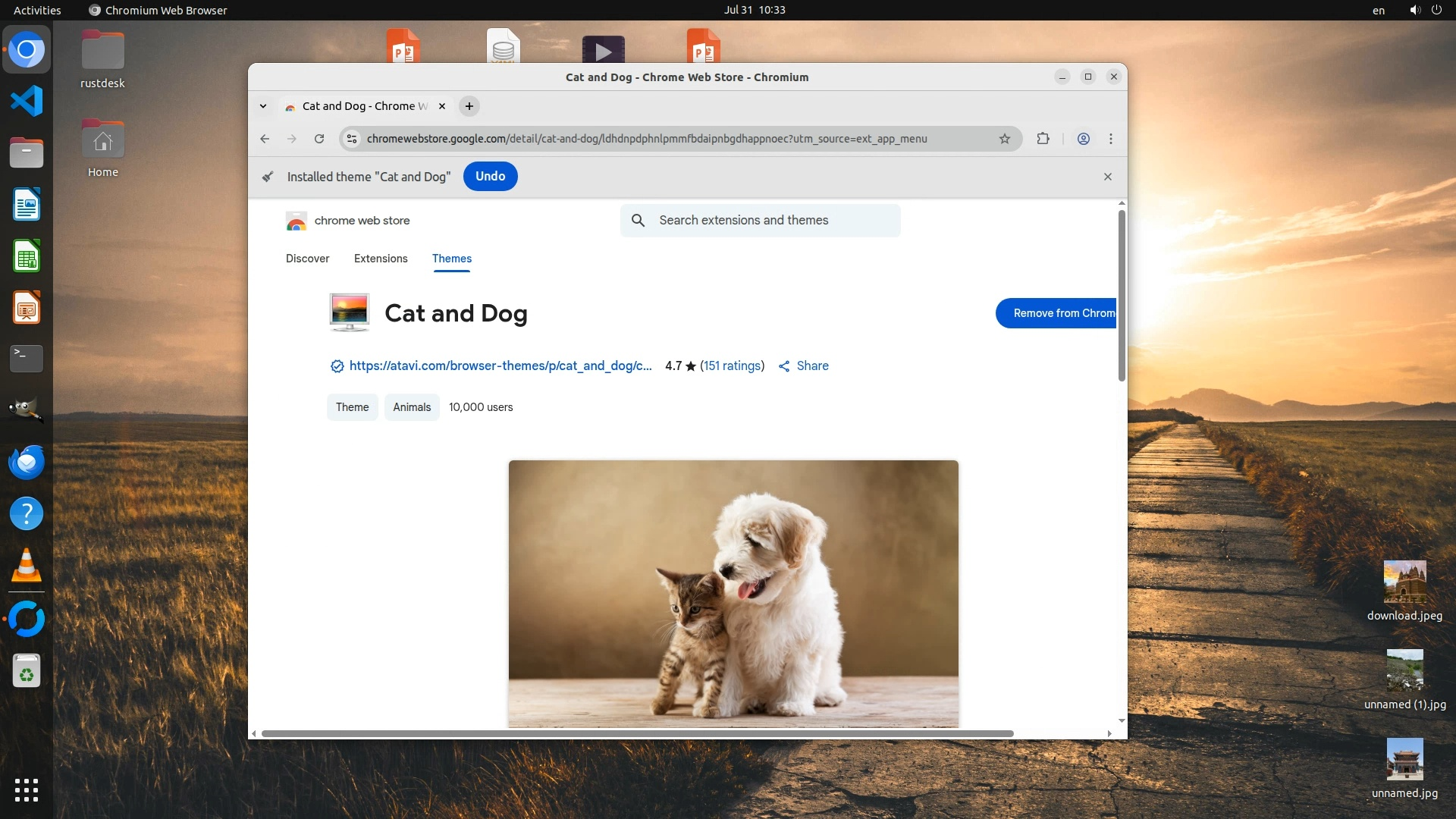Switch to the Extensions tab
The height and width of the screenshot is (819, 1456).
[x=381, y=259]
